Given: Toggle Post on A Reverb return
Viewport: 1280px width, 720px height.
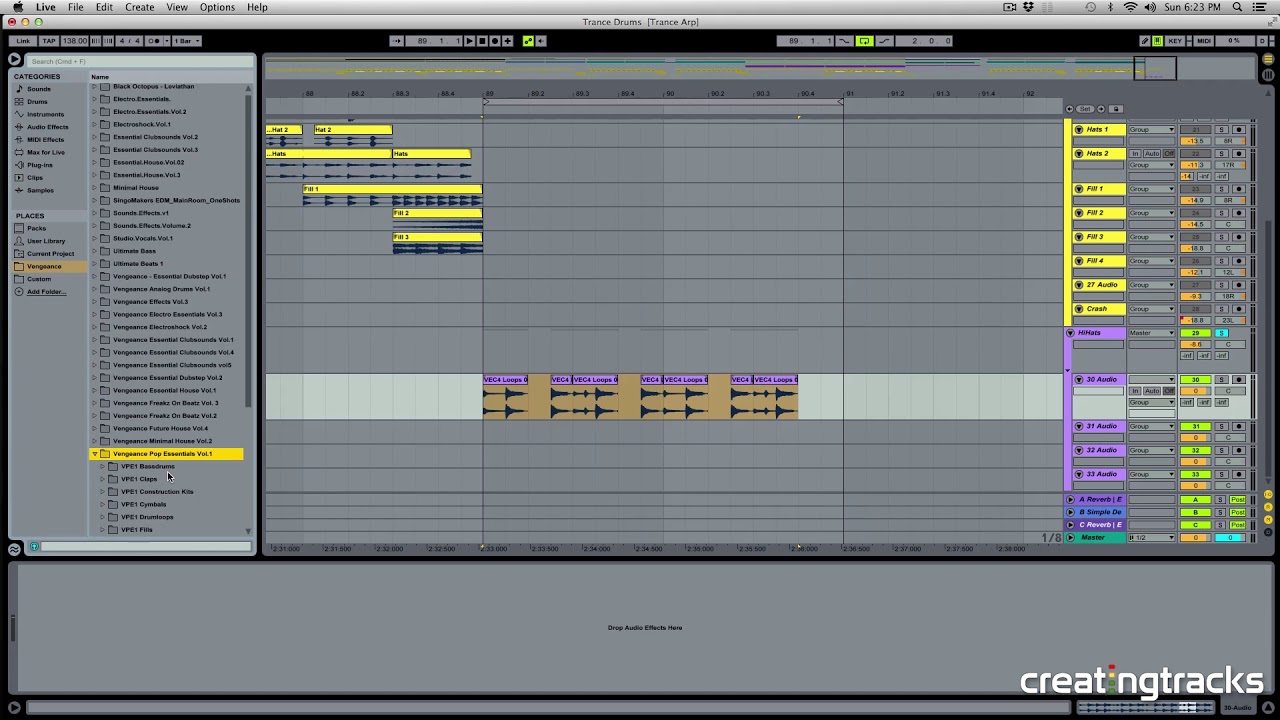Looking at the screenshot, I should coord(1238,500).
